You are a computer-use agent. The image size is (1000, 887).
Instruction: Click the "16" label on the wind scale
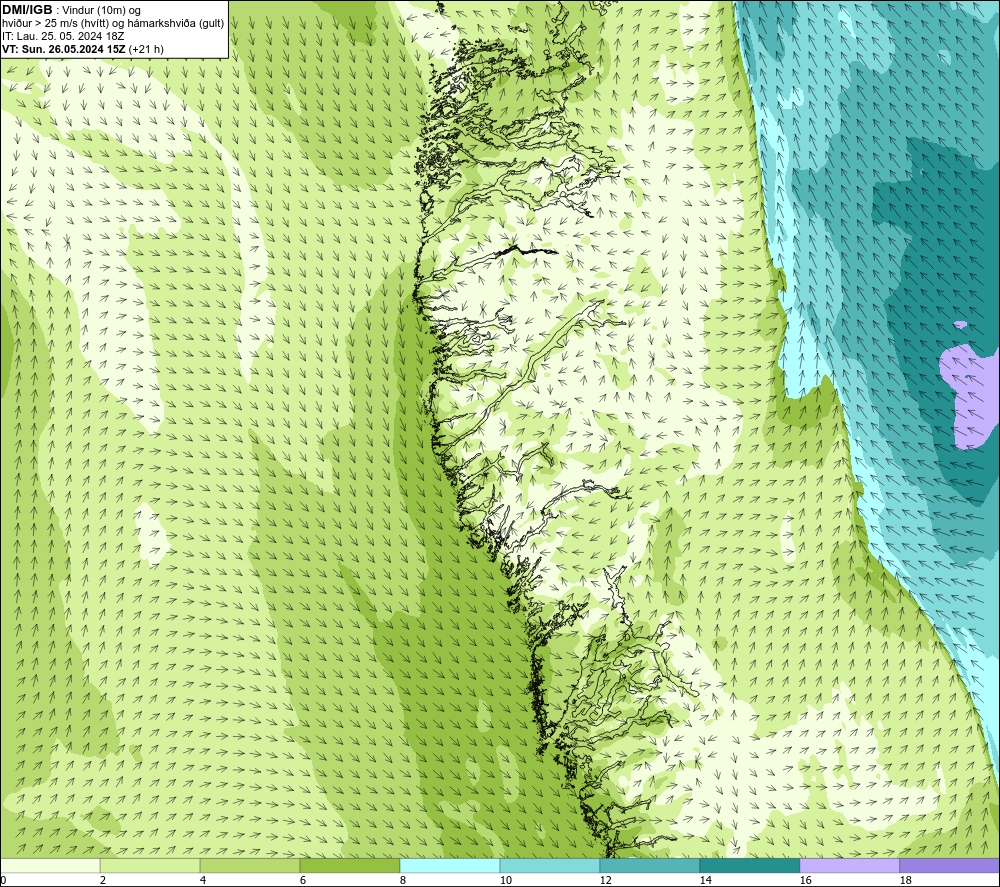pos(805,880)
